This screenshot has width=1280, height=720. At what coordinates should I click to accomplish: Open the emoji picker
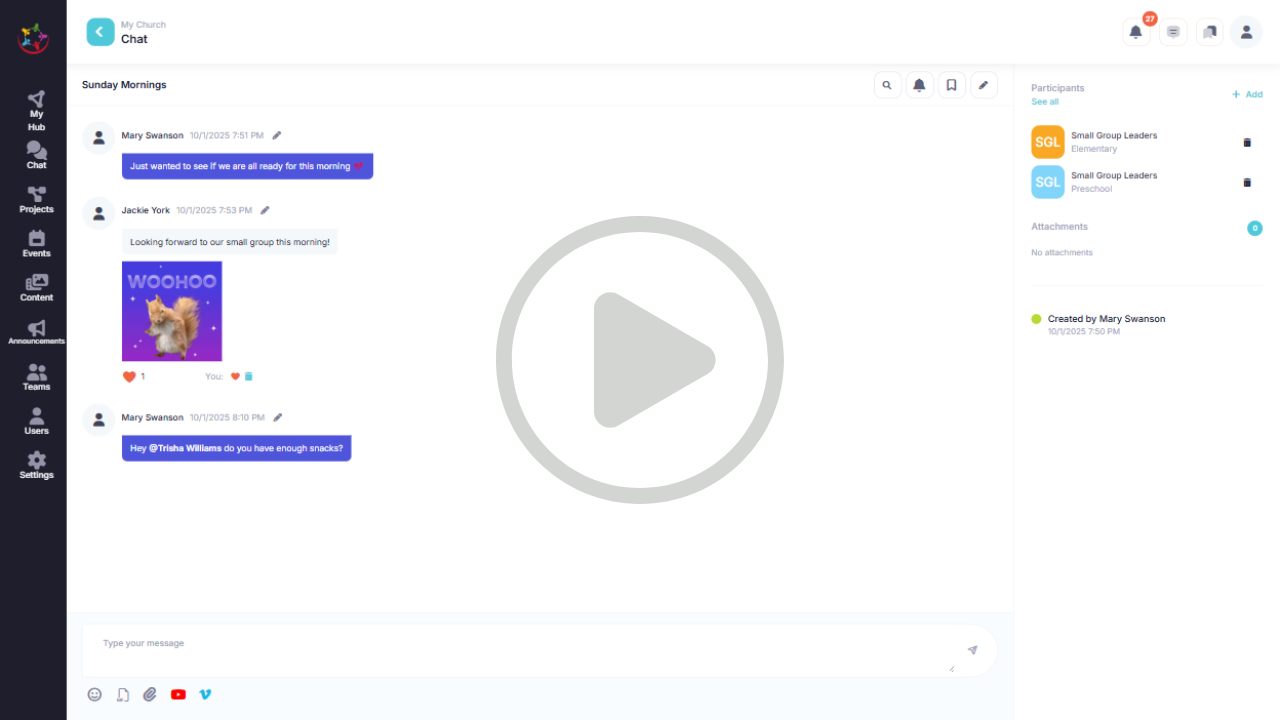(94, 694)
